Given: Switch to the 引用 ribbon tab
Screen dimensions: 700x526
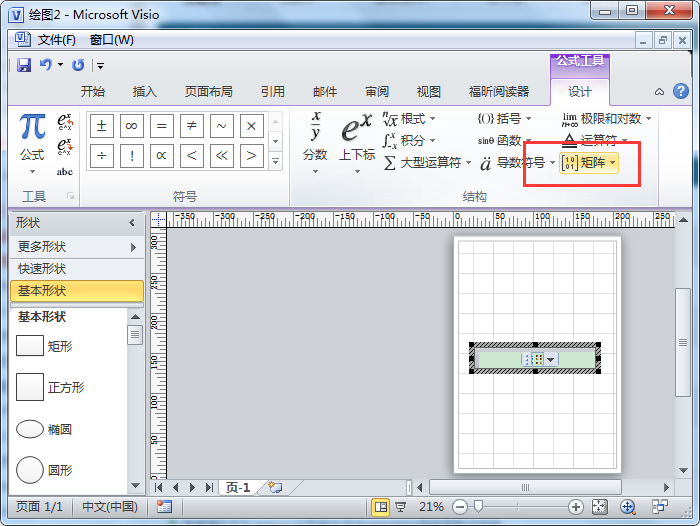Looking at the screenshot, I should 273,92.
